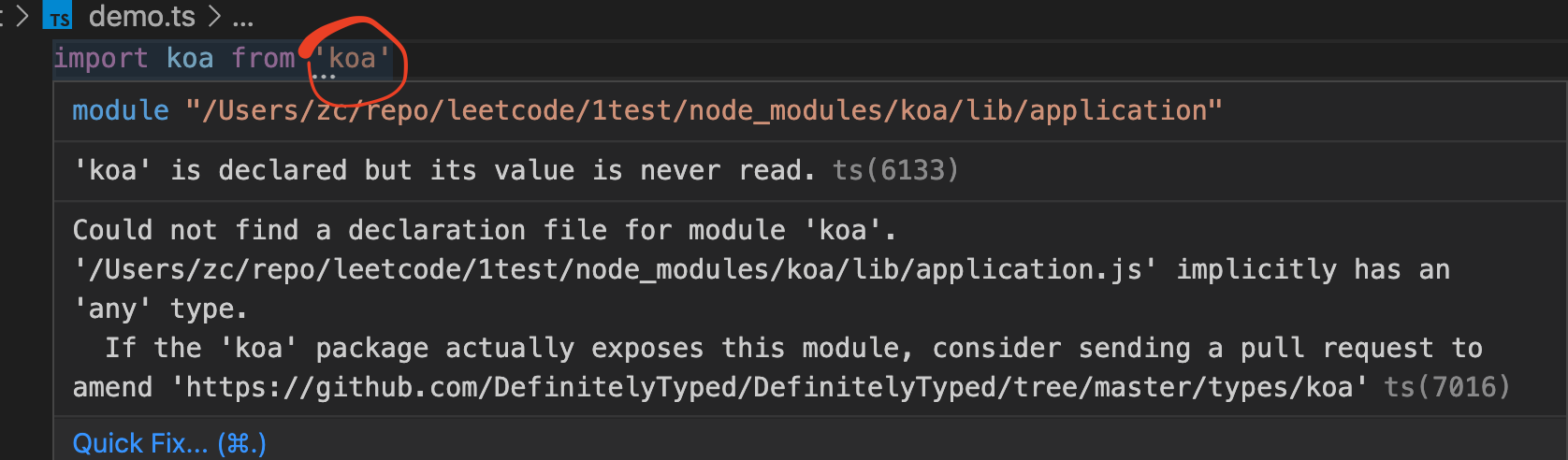Click the breadcrumb ellipsis symbol
This screenshot has width=1568, height=460.
[243, 21]
